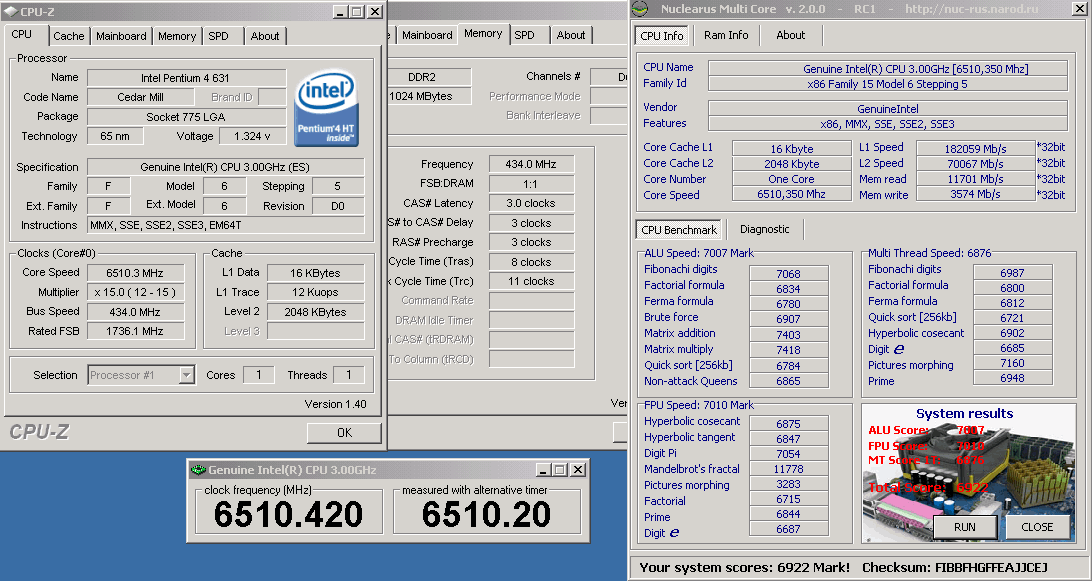The width and height of the screenshot is (1092, 581).
Task: Select the Memory tab in front CPU-Z window
Action: pos(177,36)
